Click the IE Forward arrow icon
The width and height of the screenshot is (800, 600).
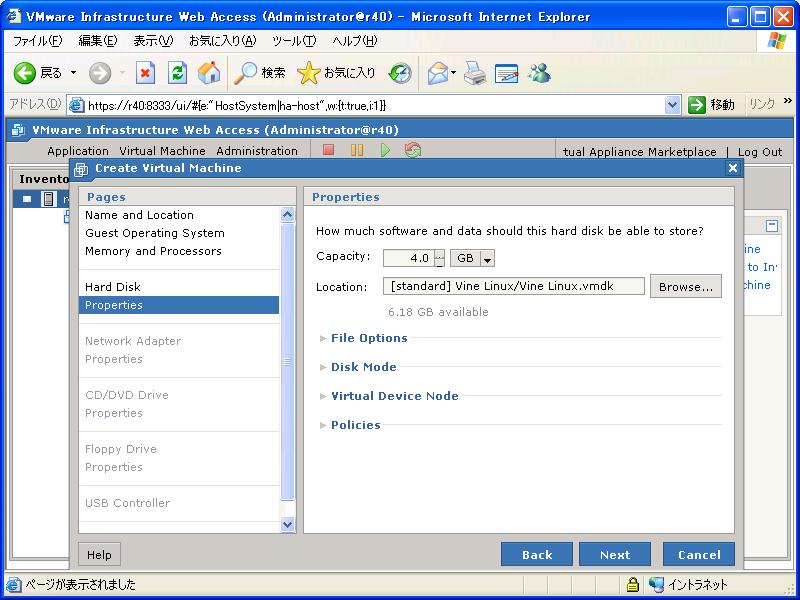[x=99, y=73]
